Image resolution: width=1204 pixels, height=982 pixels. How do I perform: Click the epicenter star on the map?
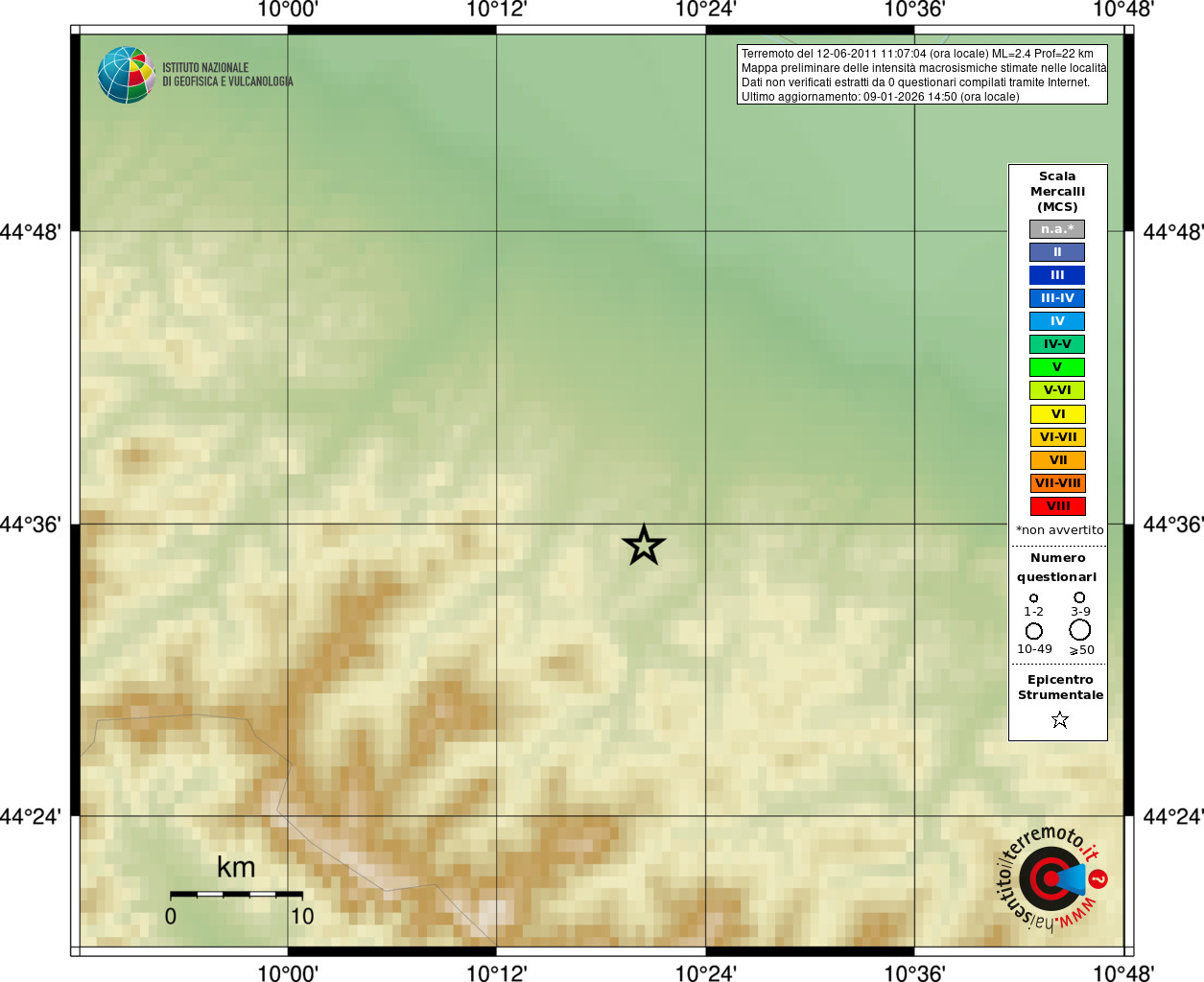coord(644,545)
